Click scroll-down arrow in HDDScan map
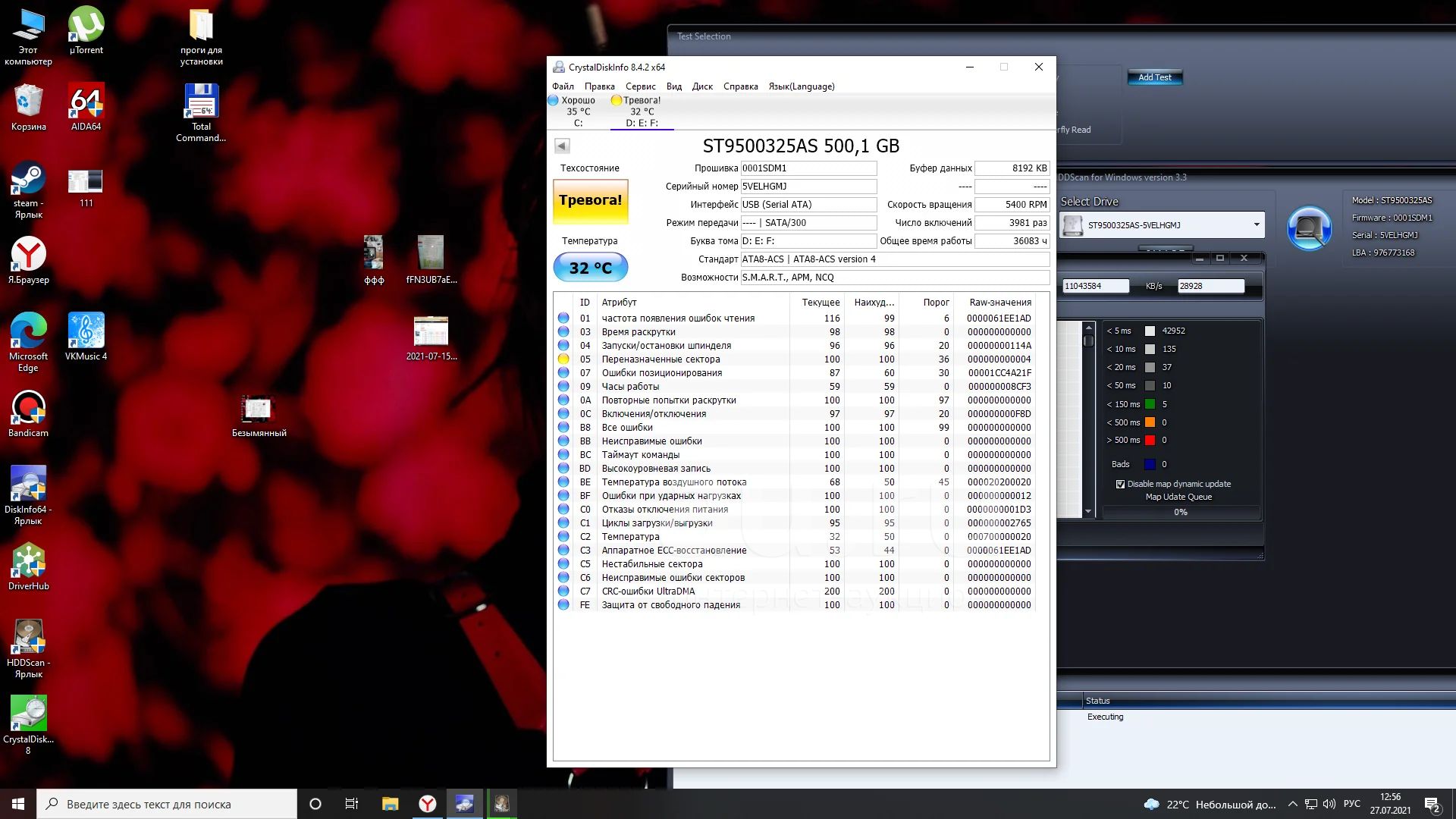 1088,512
